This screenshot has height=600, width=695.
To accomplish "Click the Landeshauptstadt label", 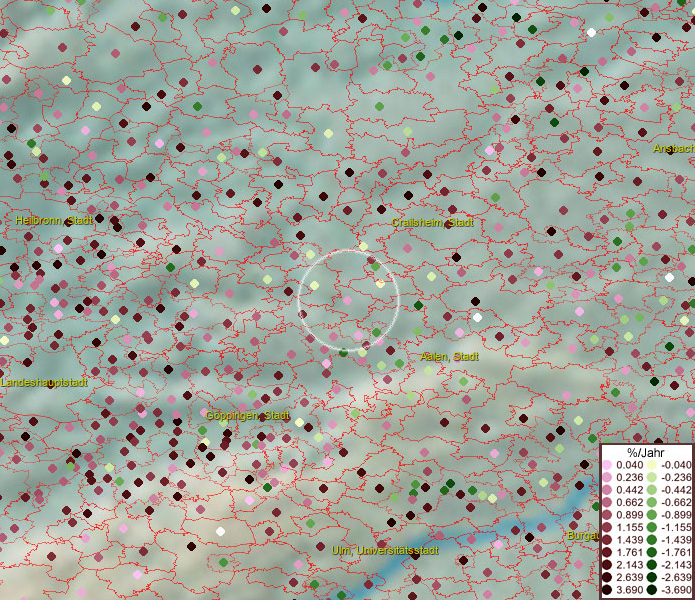I will pos(44,382).
